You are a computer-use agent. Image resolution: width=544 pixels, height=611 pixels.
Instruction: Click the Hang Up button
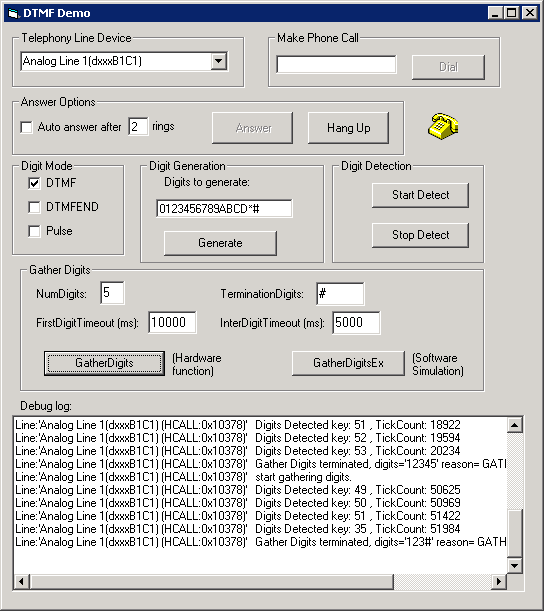[x=348, y=128]
